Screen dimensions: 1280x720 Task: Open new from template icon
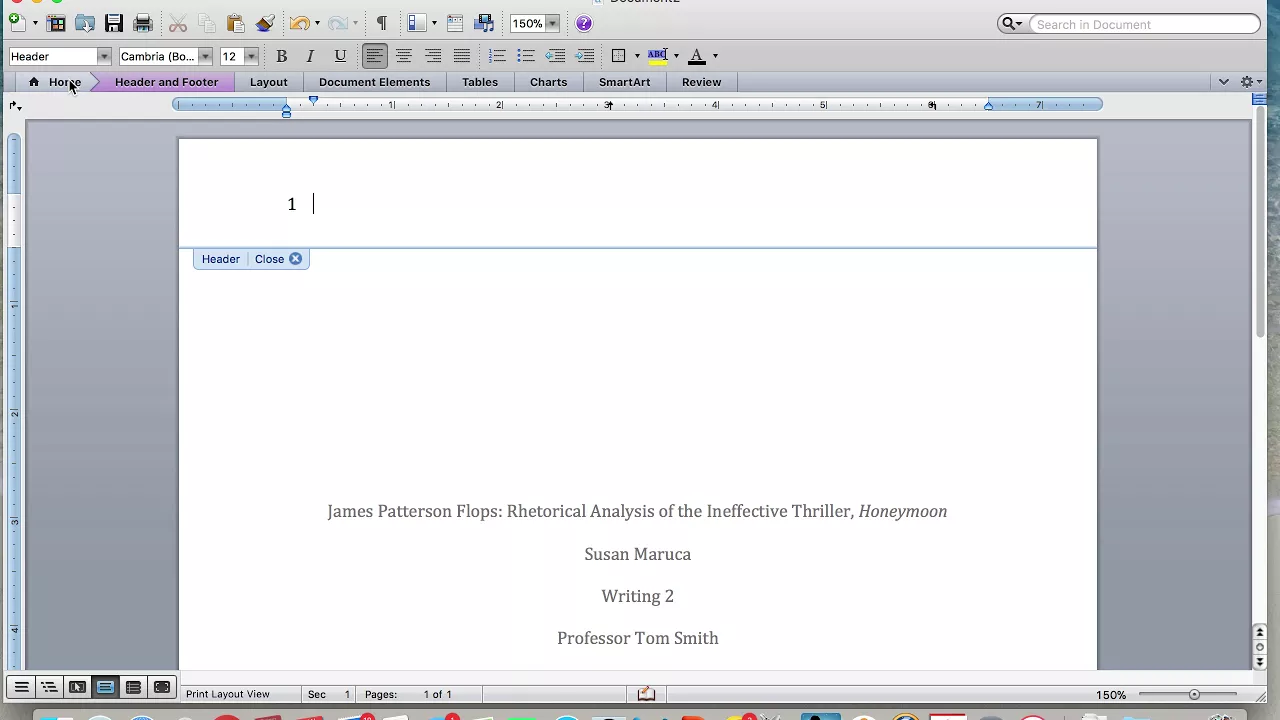coord(57,23)
